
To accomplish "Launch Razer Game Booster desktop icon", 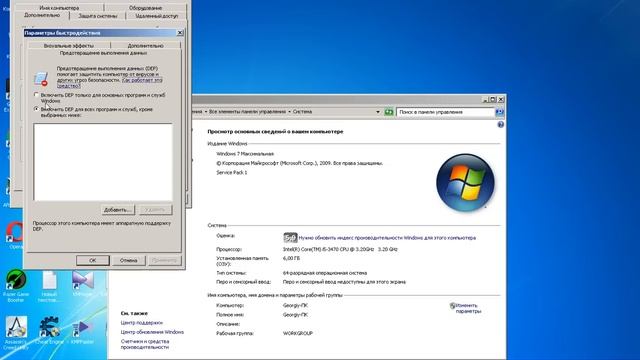I will pyautogui.click(x=16, y=286).
